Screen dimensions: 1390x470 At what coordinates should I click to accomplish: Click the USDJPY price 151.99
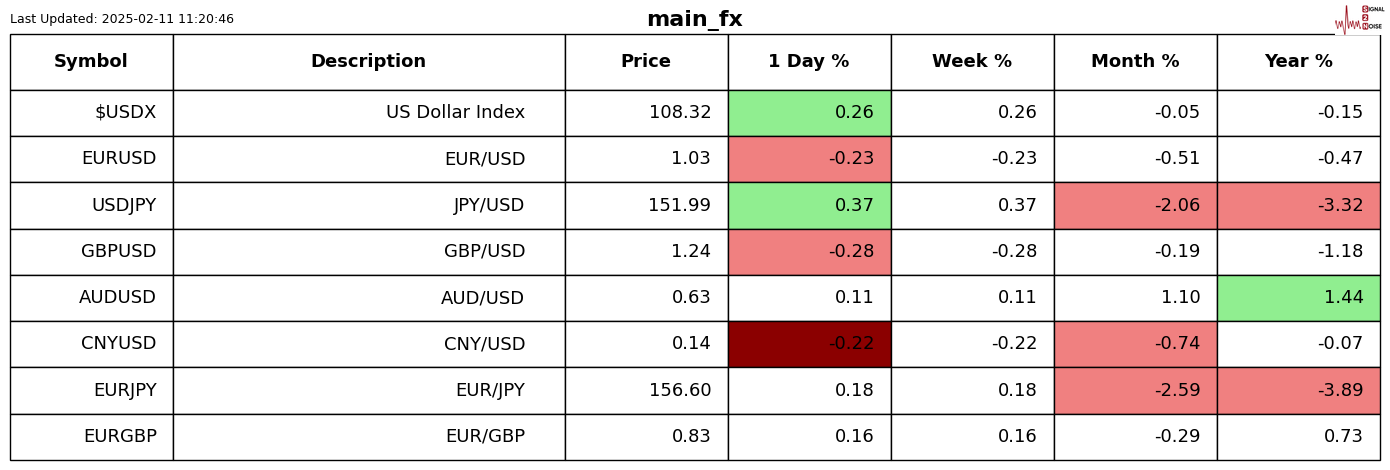click(680, 206)
